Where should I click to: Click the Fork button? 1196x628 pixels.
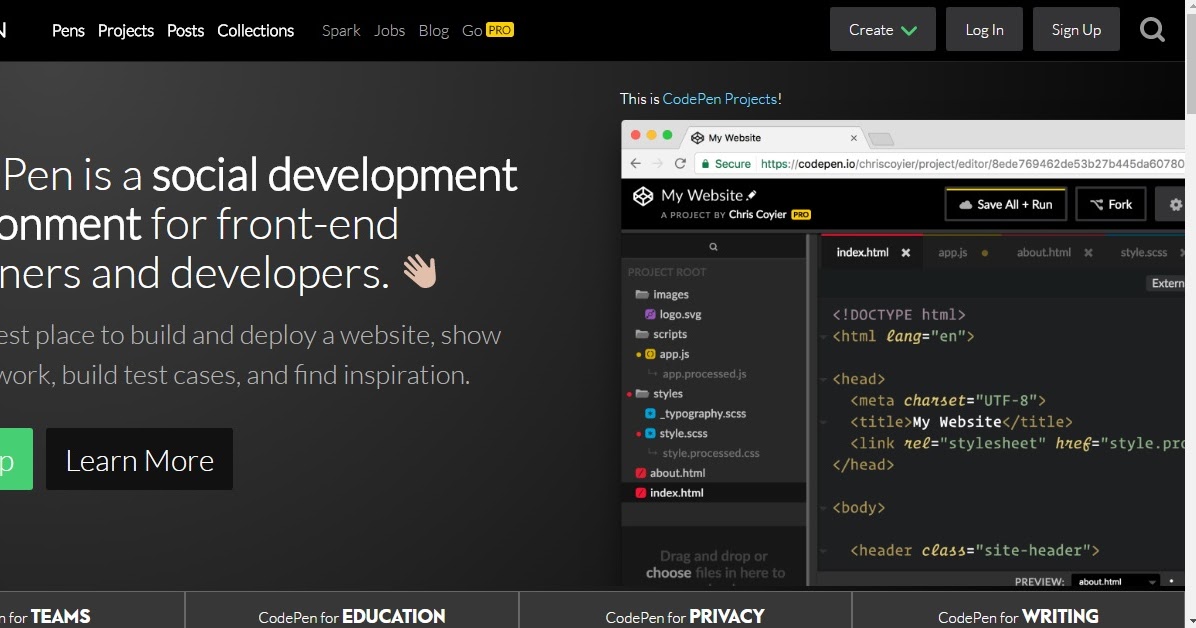point(1111,205)
